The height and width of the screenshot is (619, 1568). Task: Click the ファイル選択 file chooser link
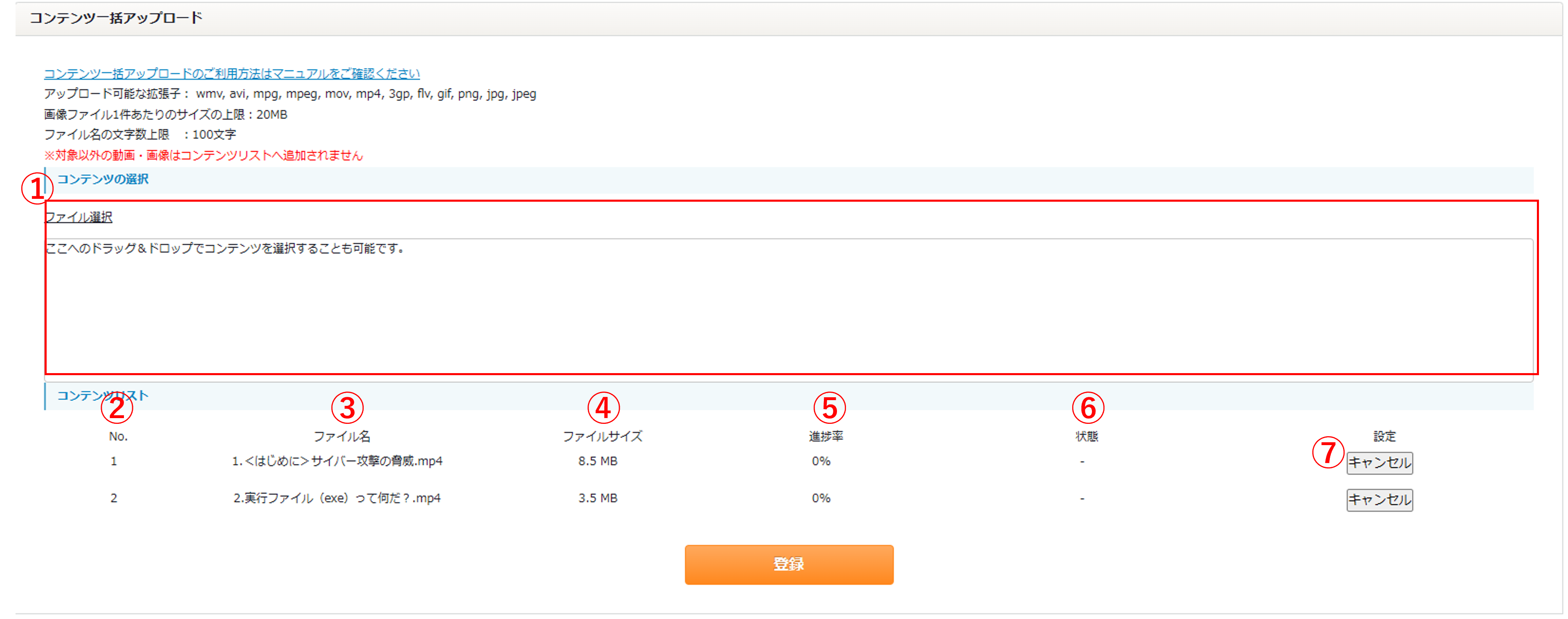tap(79, 217)
